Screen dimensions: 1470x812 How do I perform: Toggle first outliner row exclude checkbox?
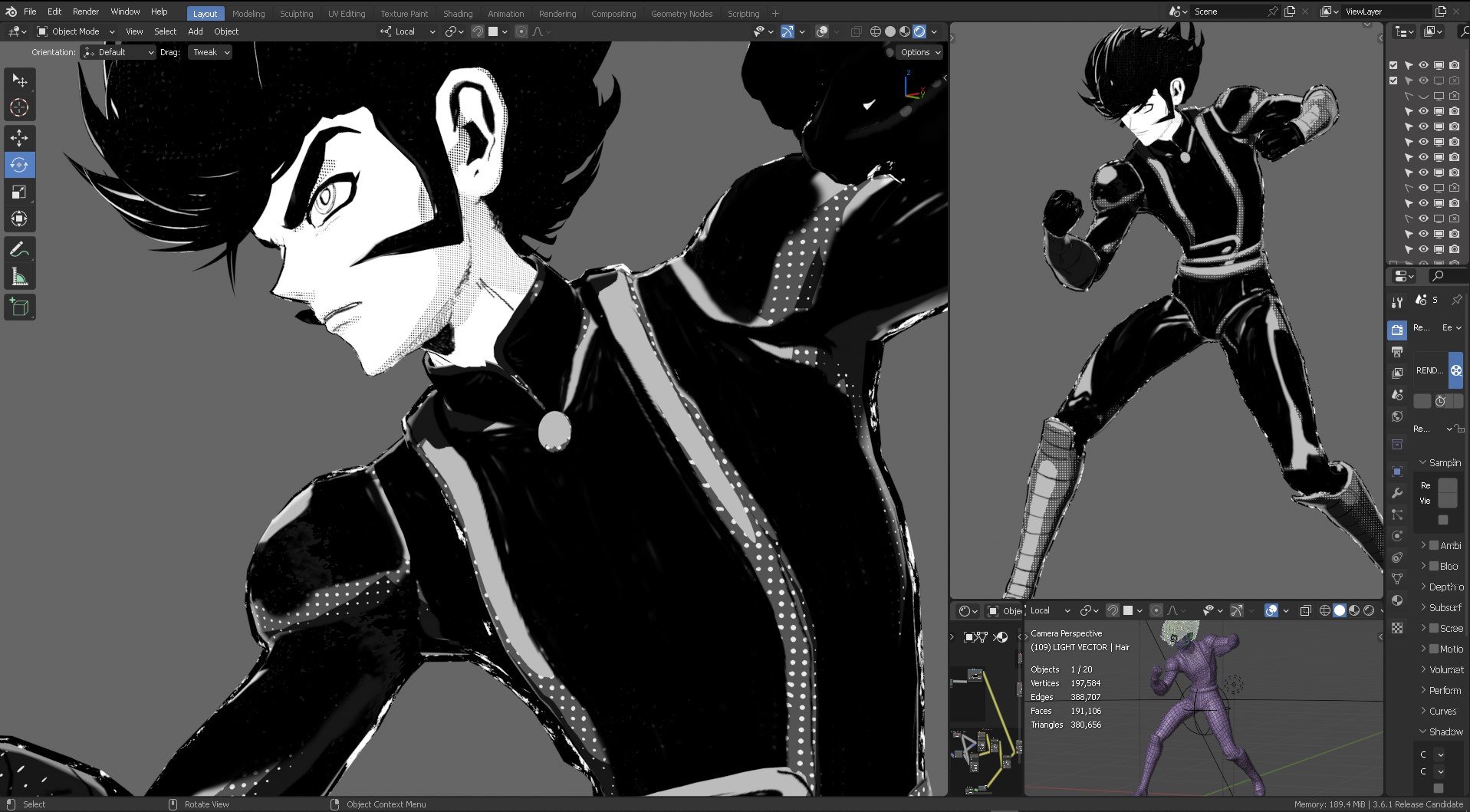1393,65
